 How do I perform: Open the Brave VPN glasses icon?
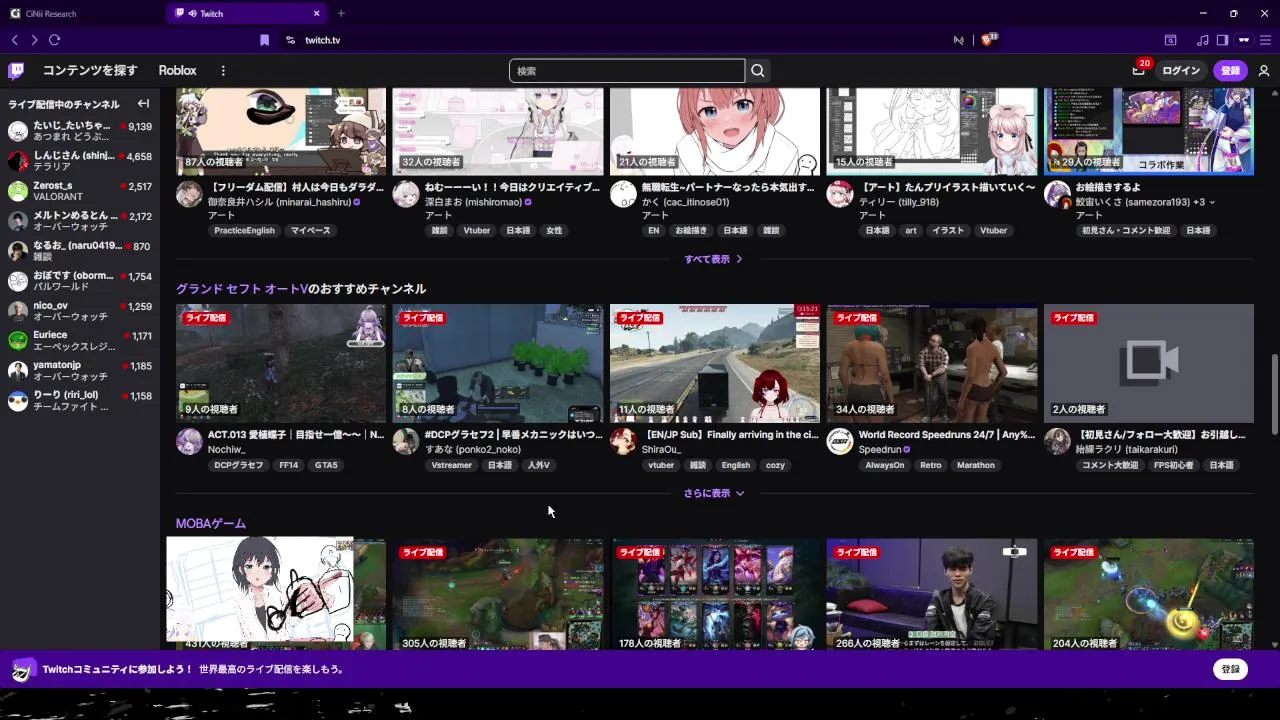pos(1244,40)
